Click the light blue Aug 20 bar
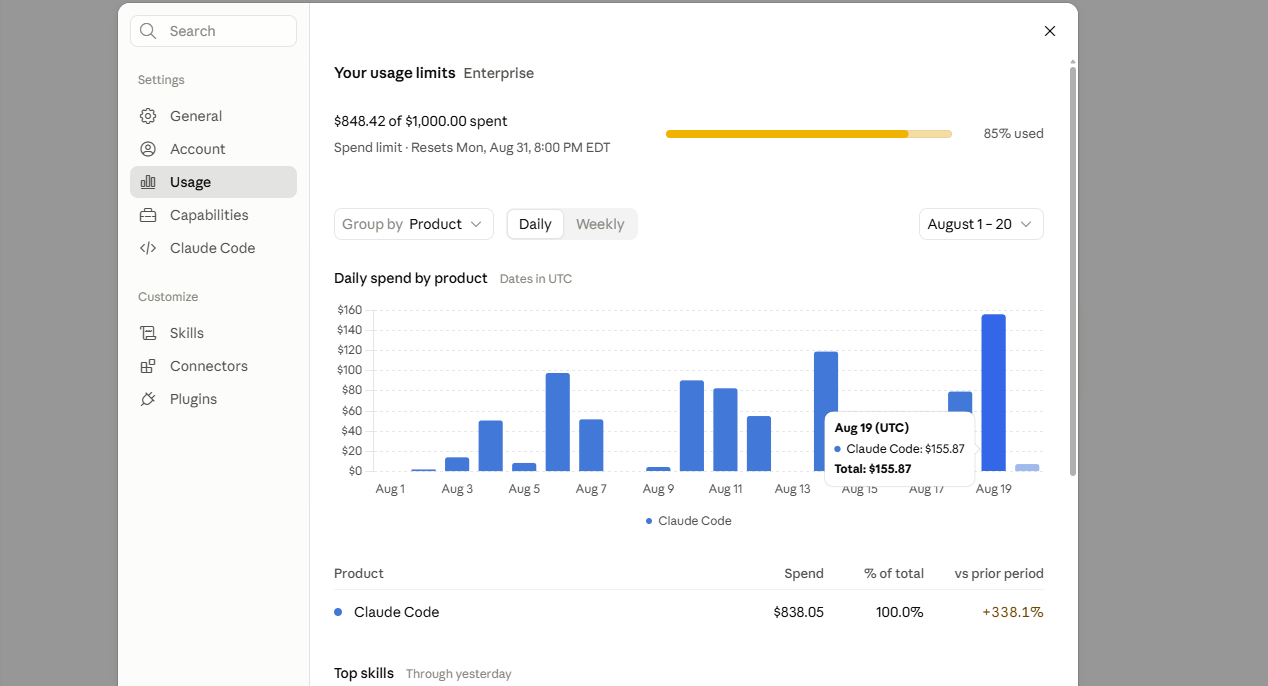The width and height of the screenshot is (1268, 686). point(1027,467)
